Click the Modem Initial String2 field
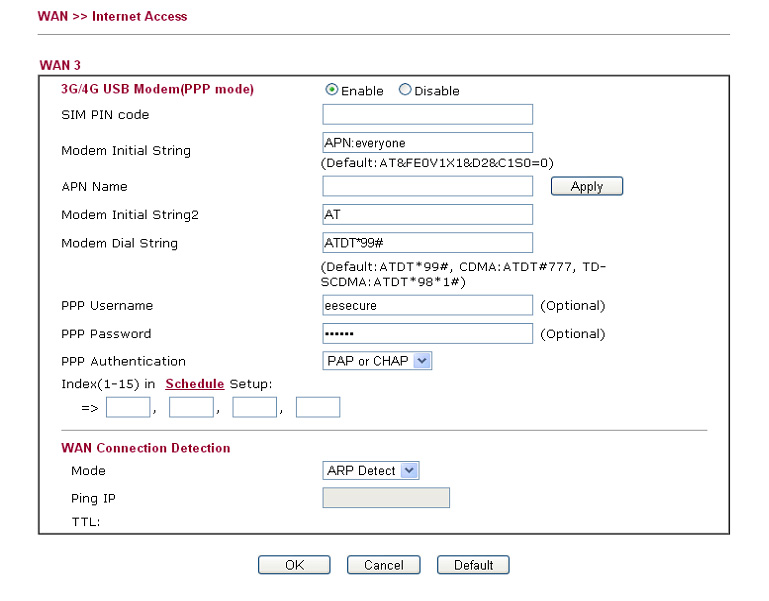Image resolution: width=769 pixels, height=601 pixels. (x=428, y=214)
